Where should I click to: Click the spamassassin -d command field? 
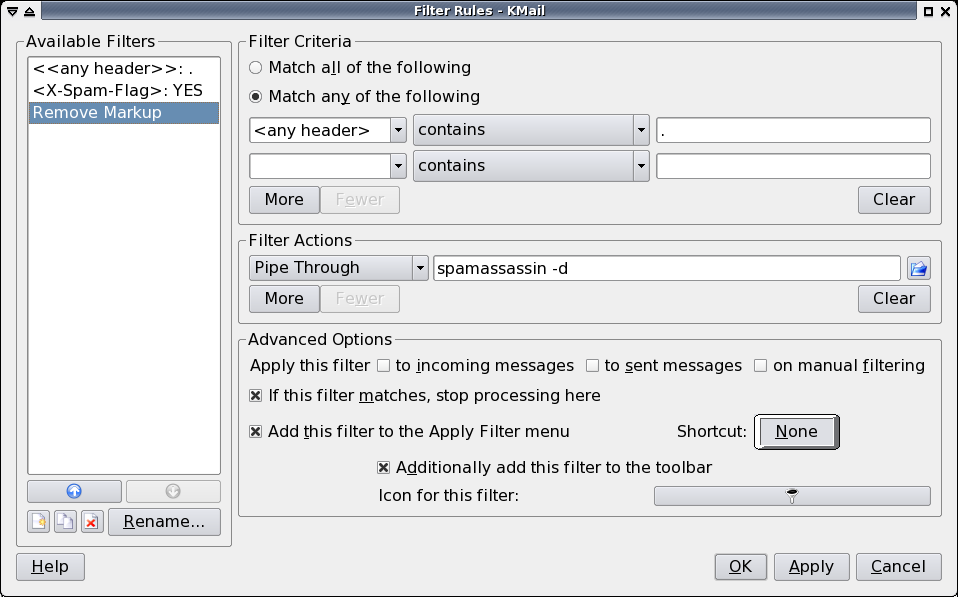pyautogui.click(x=667, y=268)
